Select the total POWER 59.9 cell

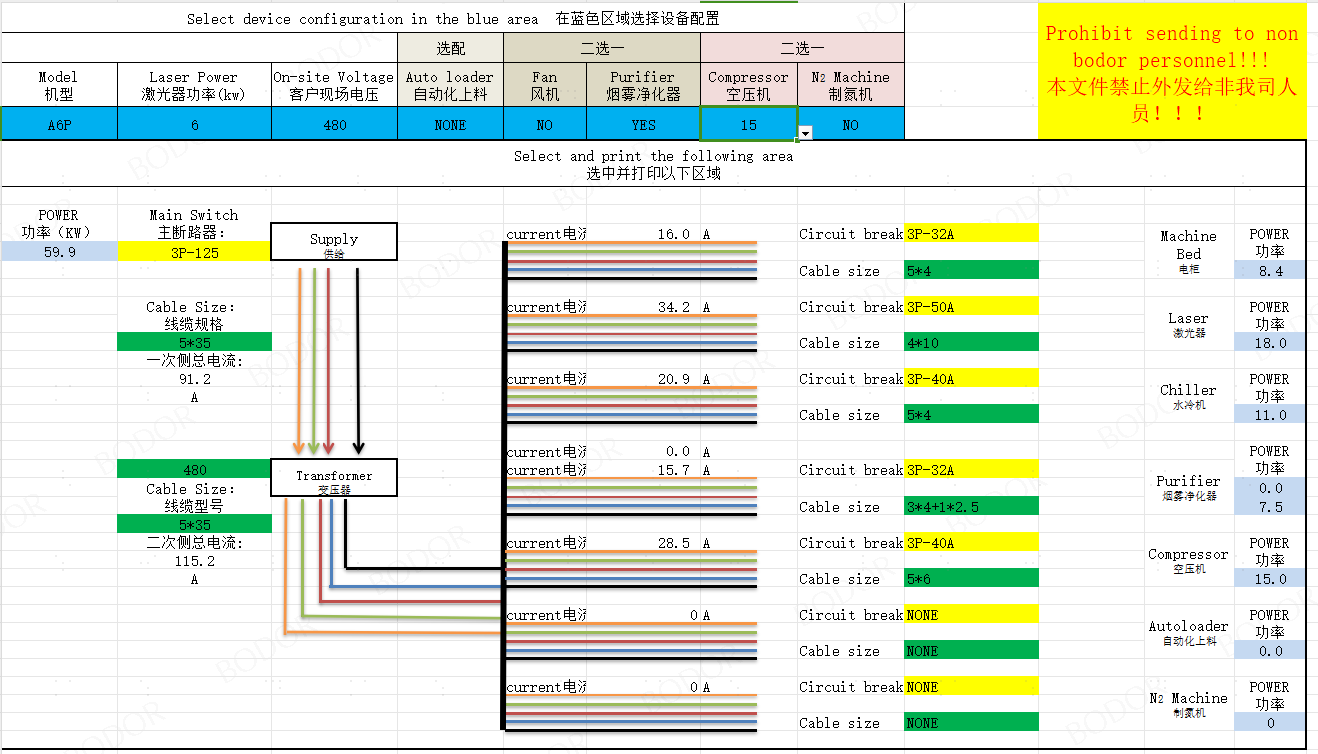click(59, 253)
